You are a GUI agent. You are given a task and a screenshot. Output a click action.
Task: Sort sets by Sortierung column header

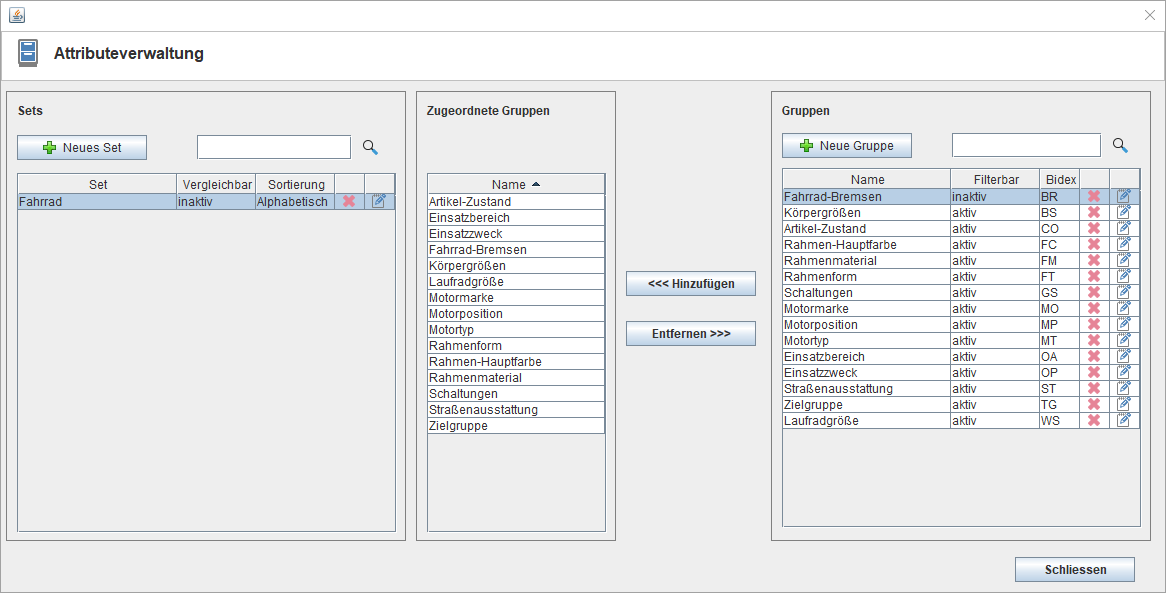(x=296, y=184)
